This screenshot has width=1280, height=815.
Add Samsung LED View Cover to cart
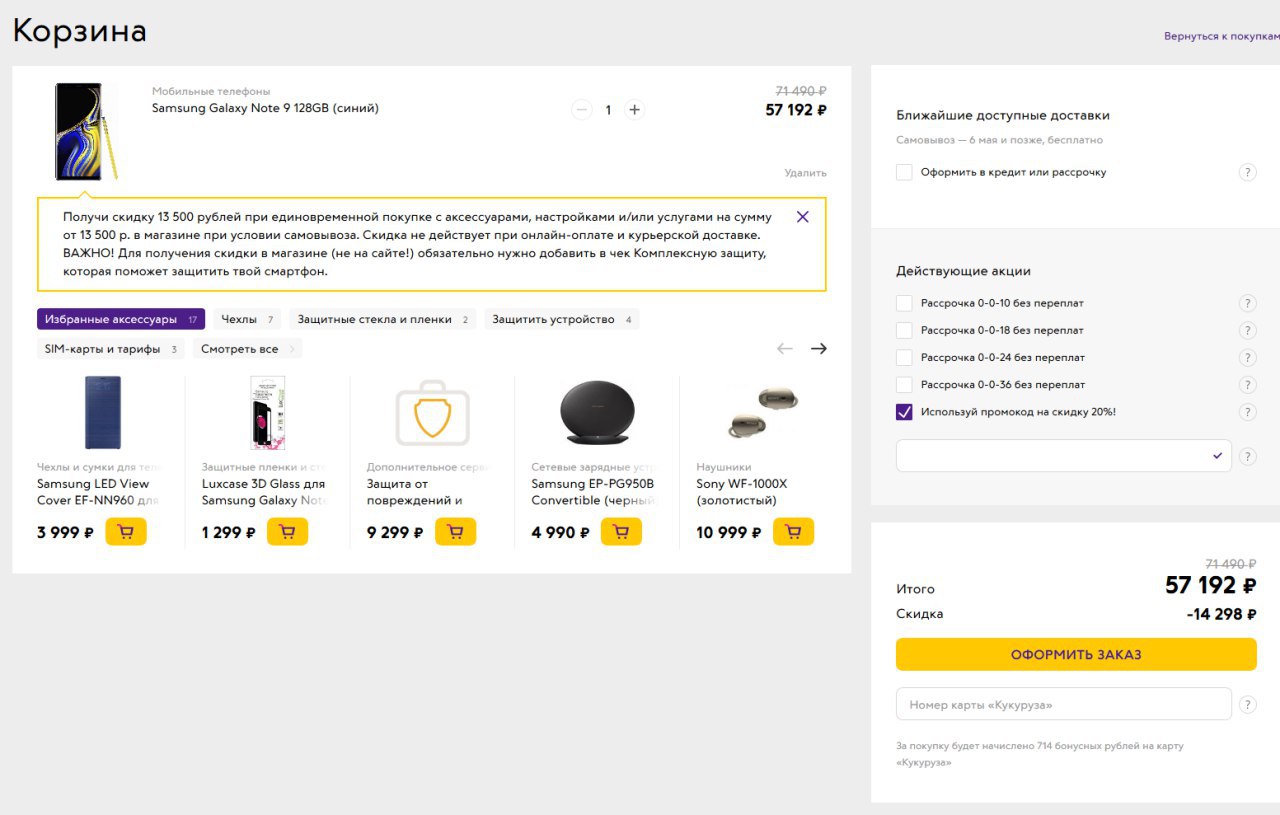126,532
